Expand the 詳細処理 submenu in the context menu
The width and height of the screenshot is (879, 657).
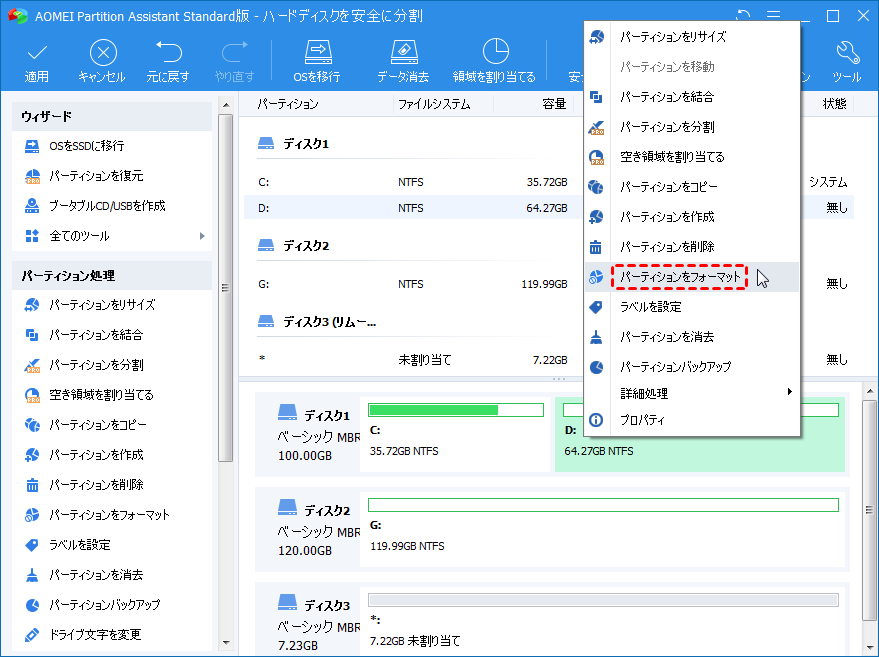click(692, 394)
